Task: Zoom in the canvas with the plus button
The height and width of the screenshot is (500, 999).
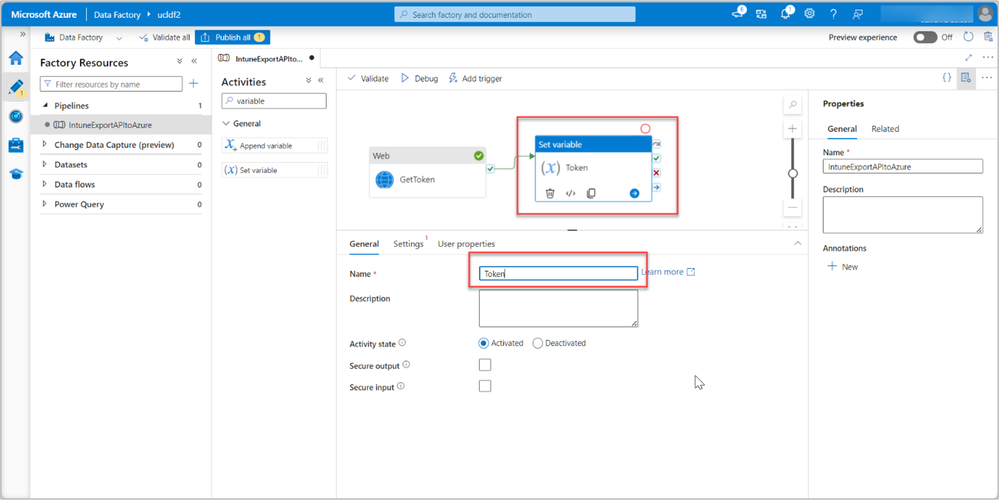Action: [793, 128]
